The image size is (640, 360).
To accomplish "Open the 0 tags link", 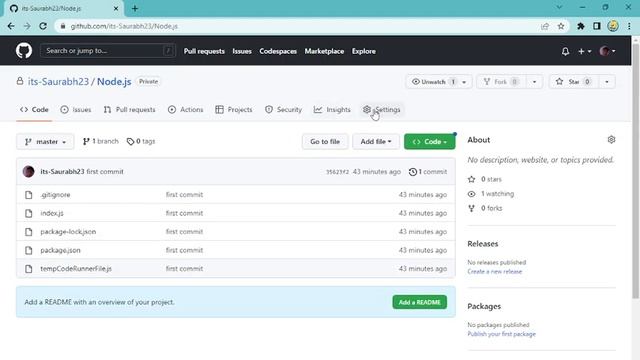I will click(x=141, y=141).
